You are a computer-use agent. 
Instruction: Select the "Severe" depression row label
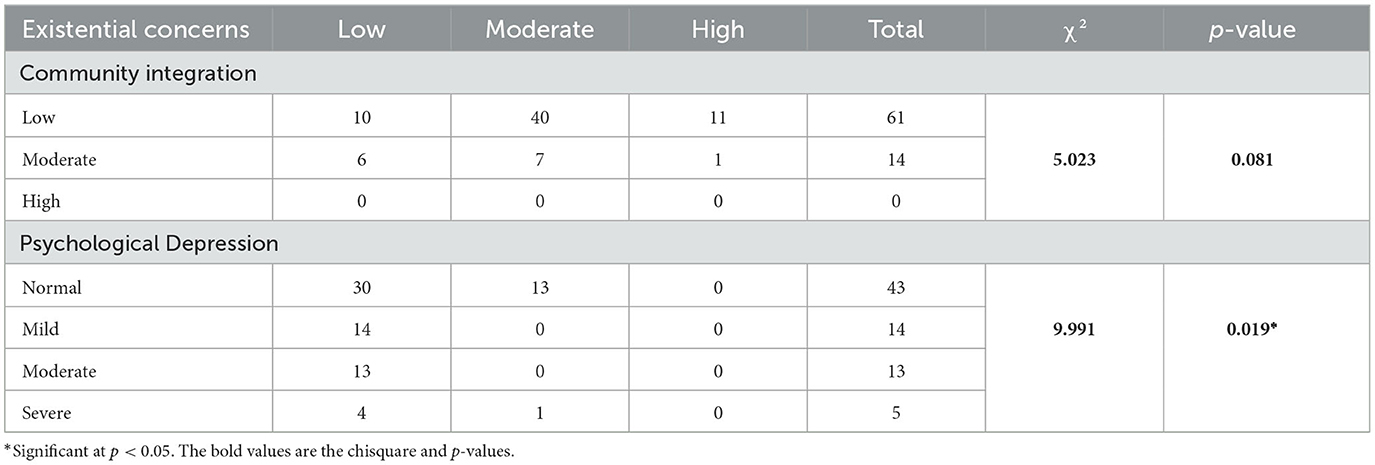click(x=46, y=413)
